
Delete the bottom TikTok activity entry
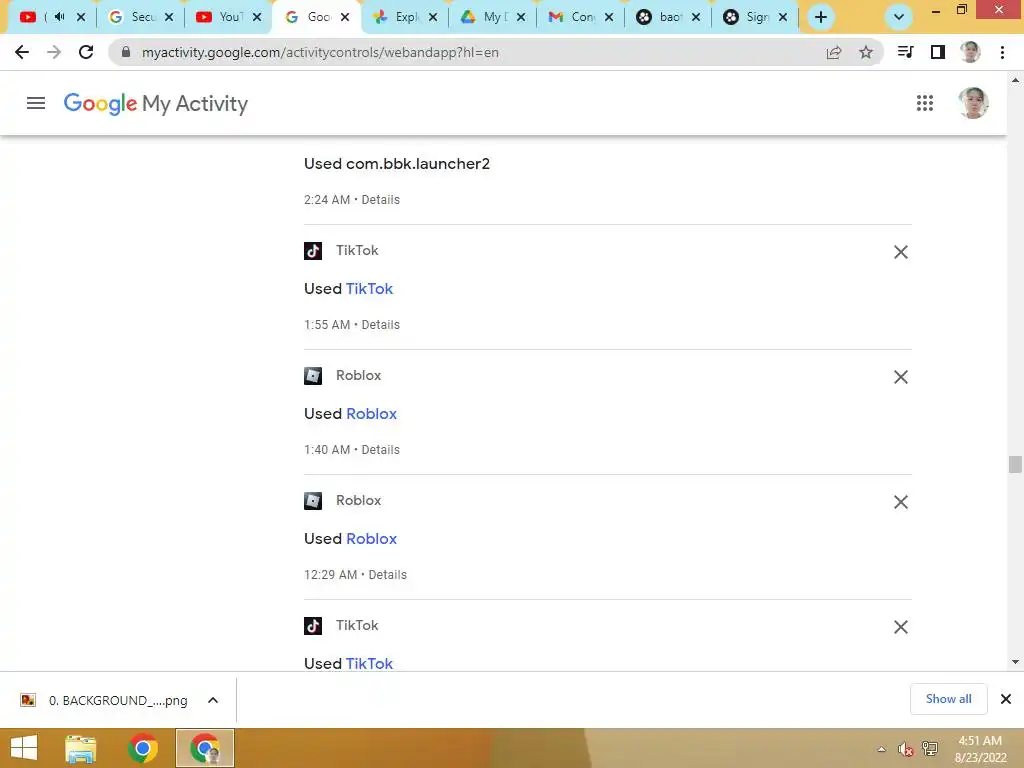point(901,627)
